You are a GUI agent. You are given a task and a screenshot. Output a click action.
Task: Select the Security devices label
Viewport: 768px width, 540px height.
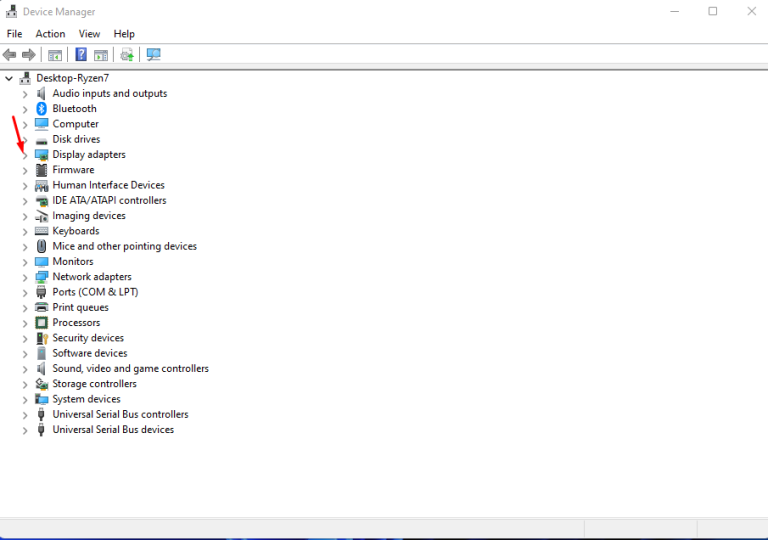pyautogui.click(x=88, y=338)
